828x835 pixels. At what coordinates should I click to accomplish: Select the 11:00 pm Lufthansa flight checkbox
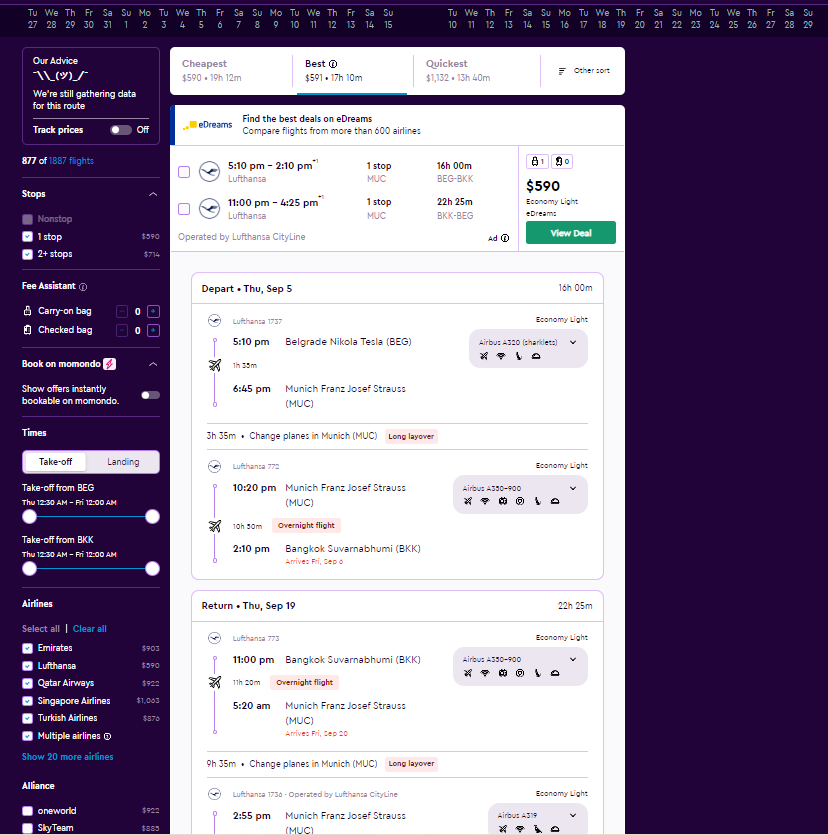[184, 209]
